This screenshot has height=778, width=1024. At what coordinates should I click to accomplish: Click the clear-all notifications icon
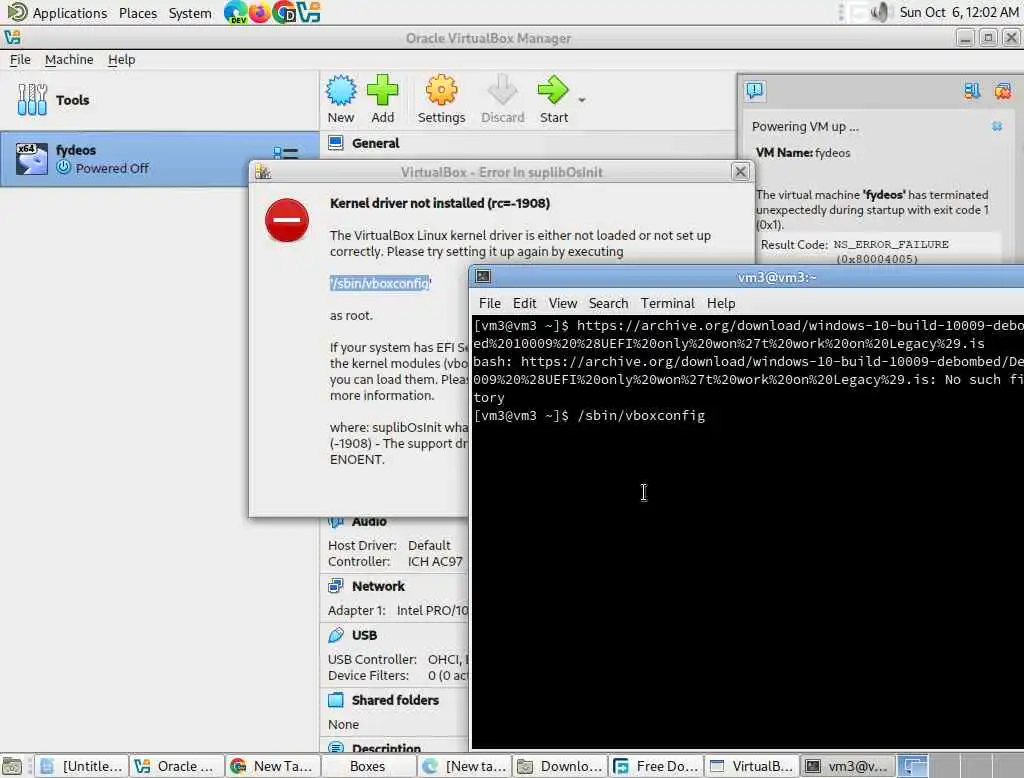(x=1002, y=91)
